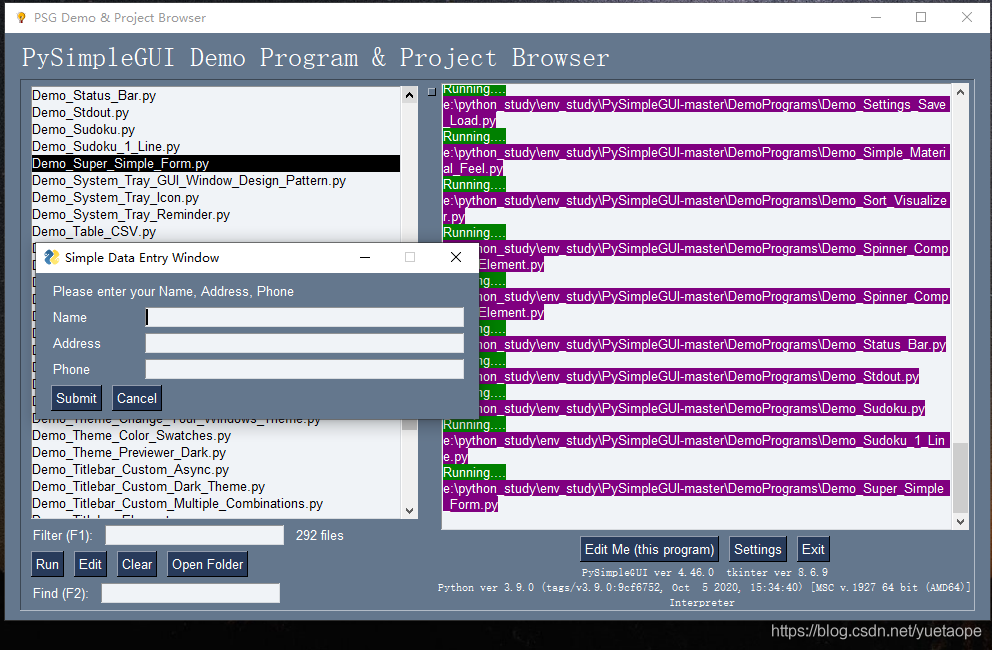Screen dimensions: 992x650
Task: Select Demo_System_Tray_Icon.py in list
Action: pyautogui.click(x=216, y=197)
